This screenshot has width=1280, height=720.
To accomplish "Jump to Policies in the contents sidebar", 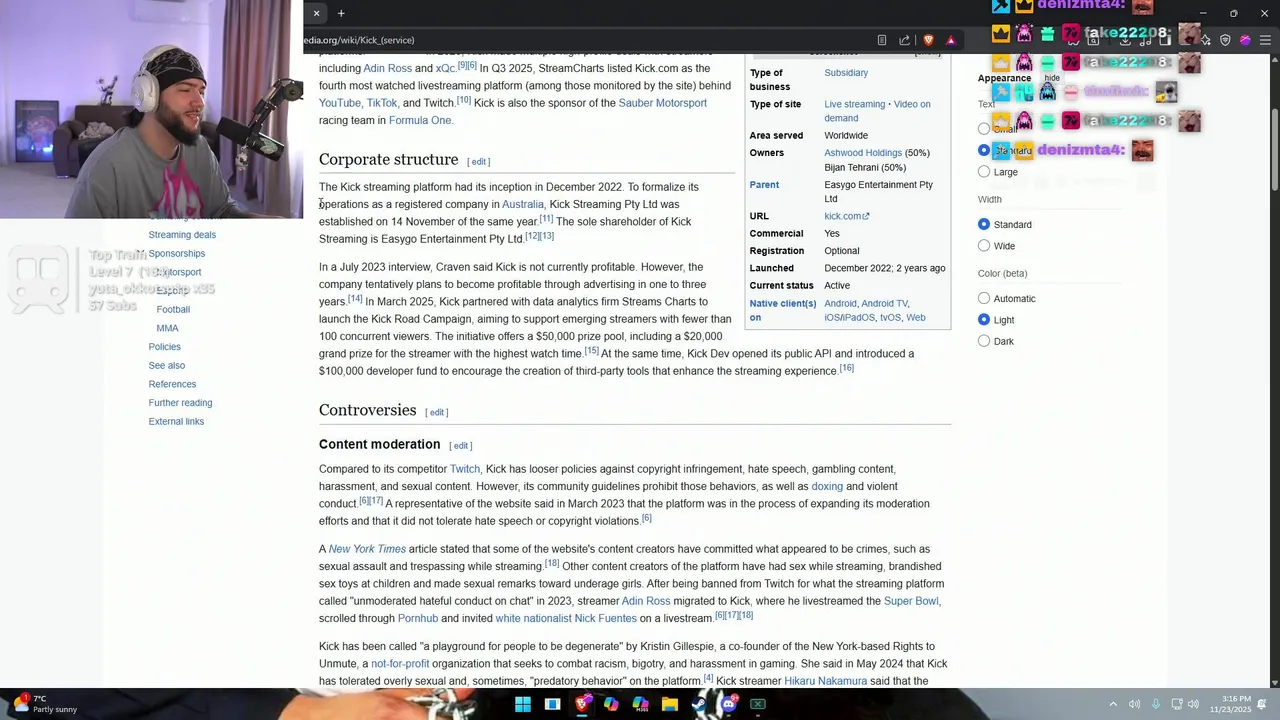I will point(165,346).
